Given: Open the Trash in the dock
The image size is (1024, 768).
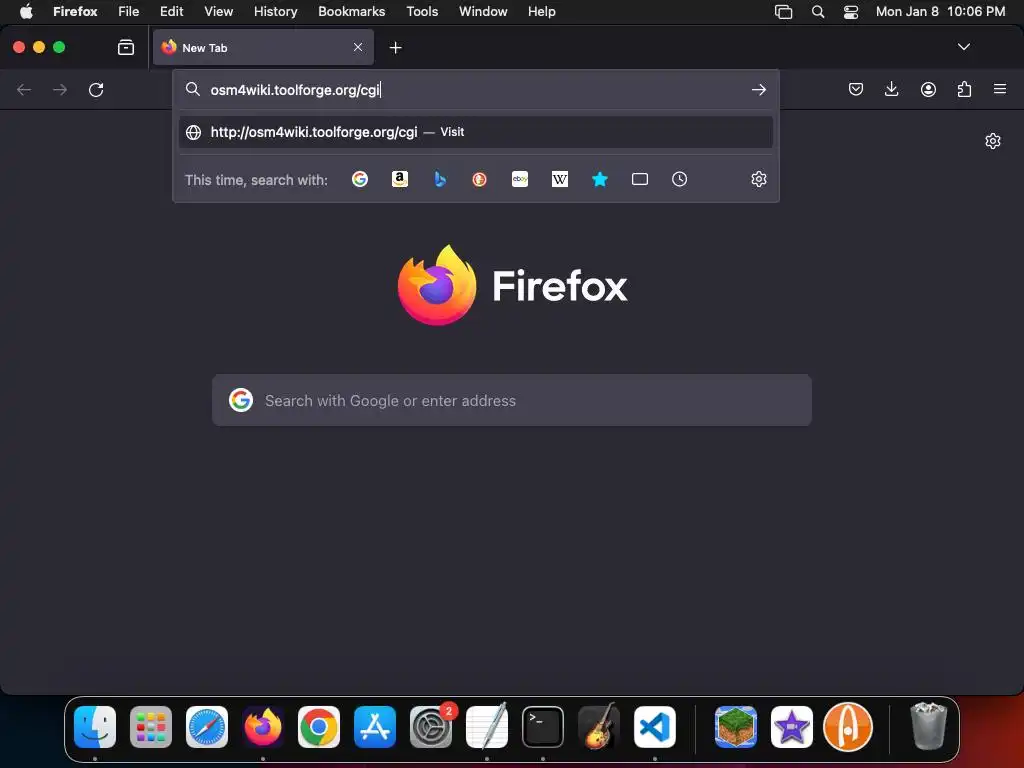Looking at the screenshot, I should (x=928, y=727).
